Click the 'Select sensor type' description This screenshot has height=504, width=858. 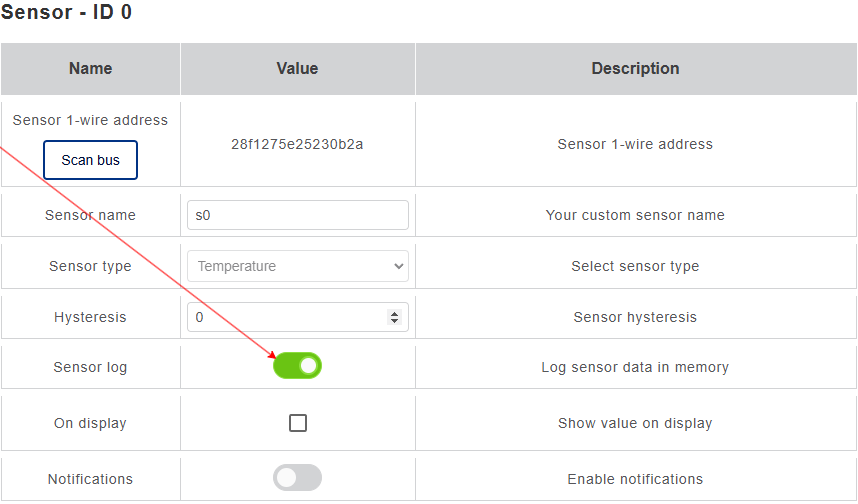click(x=635, y=266)
